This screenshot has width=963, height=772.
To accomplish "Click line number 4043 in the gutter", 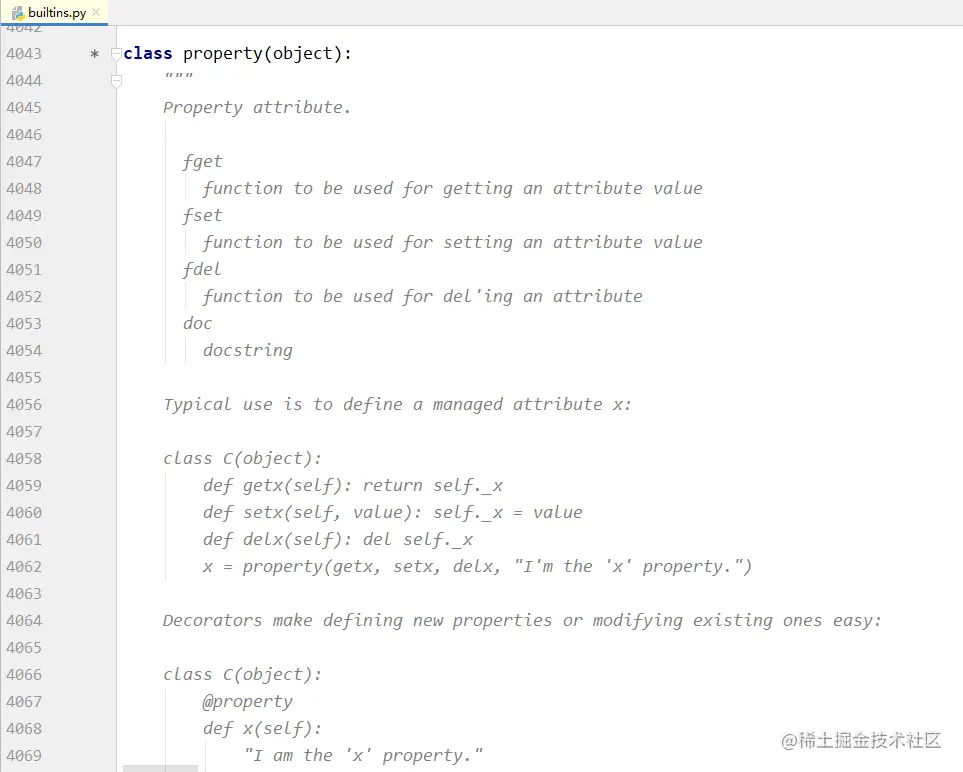I will coord(24,54).
